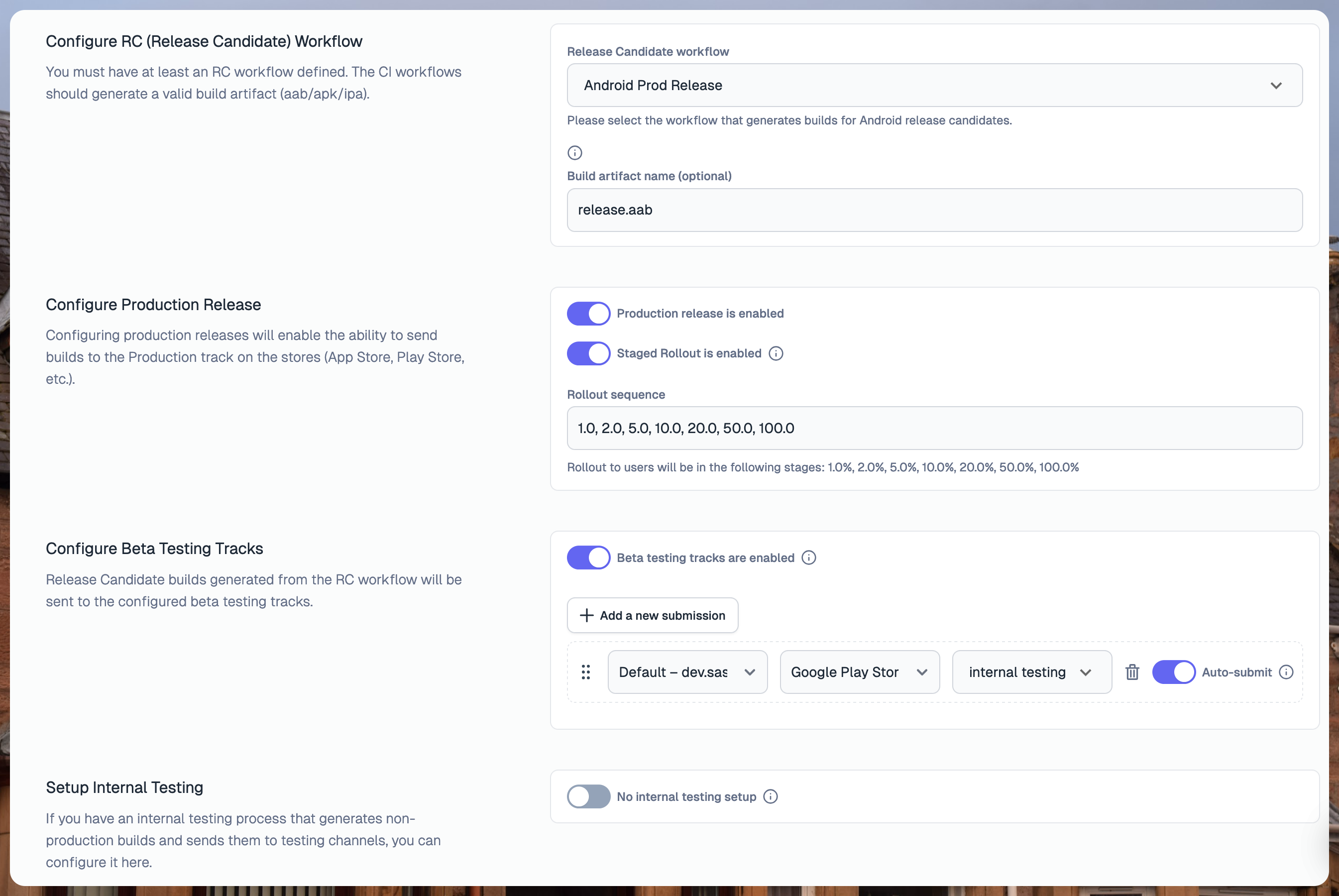Click info icon beside Staged Rollout label
The image size is (1339, 896).
776,353
